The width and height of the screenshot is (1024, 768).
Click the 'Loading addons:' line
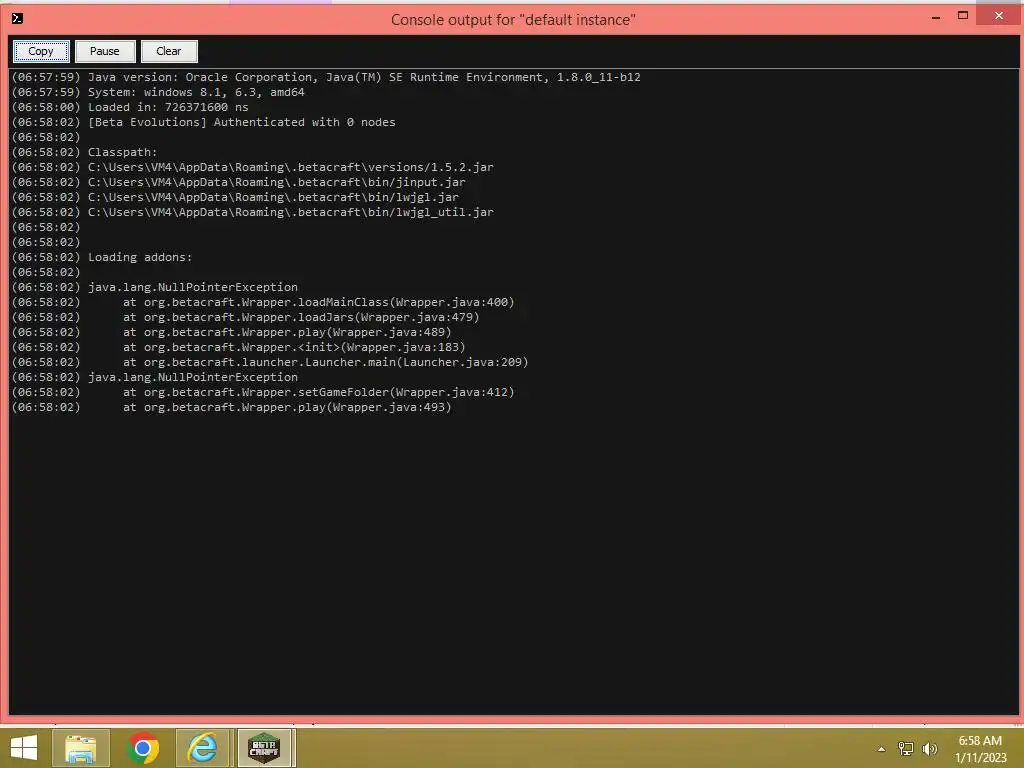(x=102, y=257)
